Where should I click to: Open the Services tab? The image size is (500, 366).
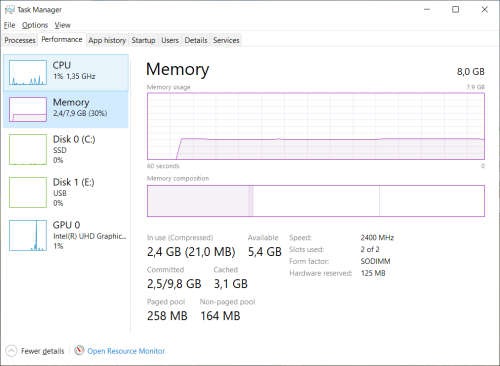pos(226,40)
